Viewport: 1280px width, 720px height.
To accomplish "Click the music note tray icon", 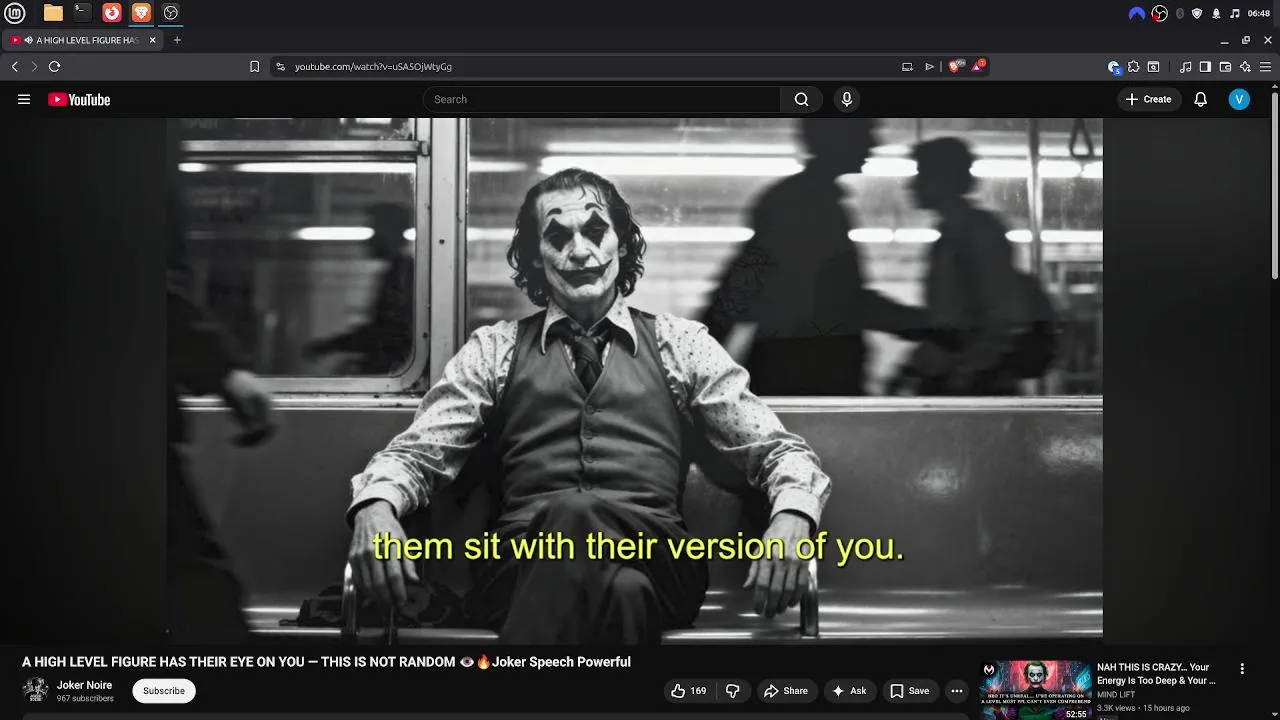I will coord(1235,13).
